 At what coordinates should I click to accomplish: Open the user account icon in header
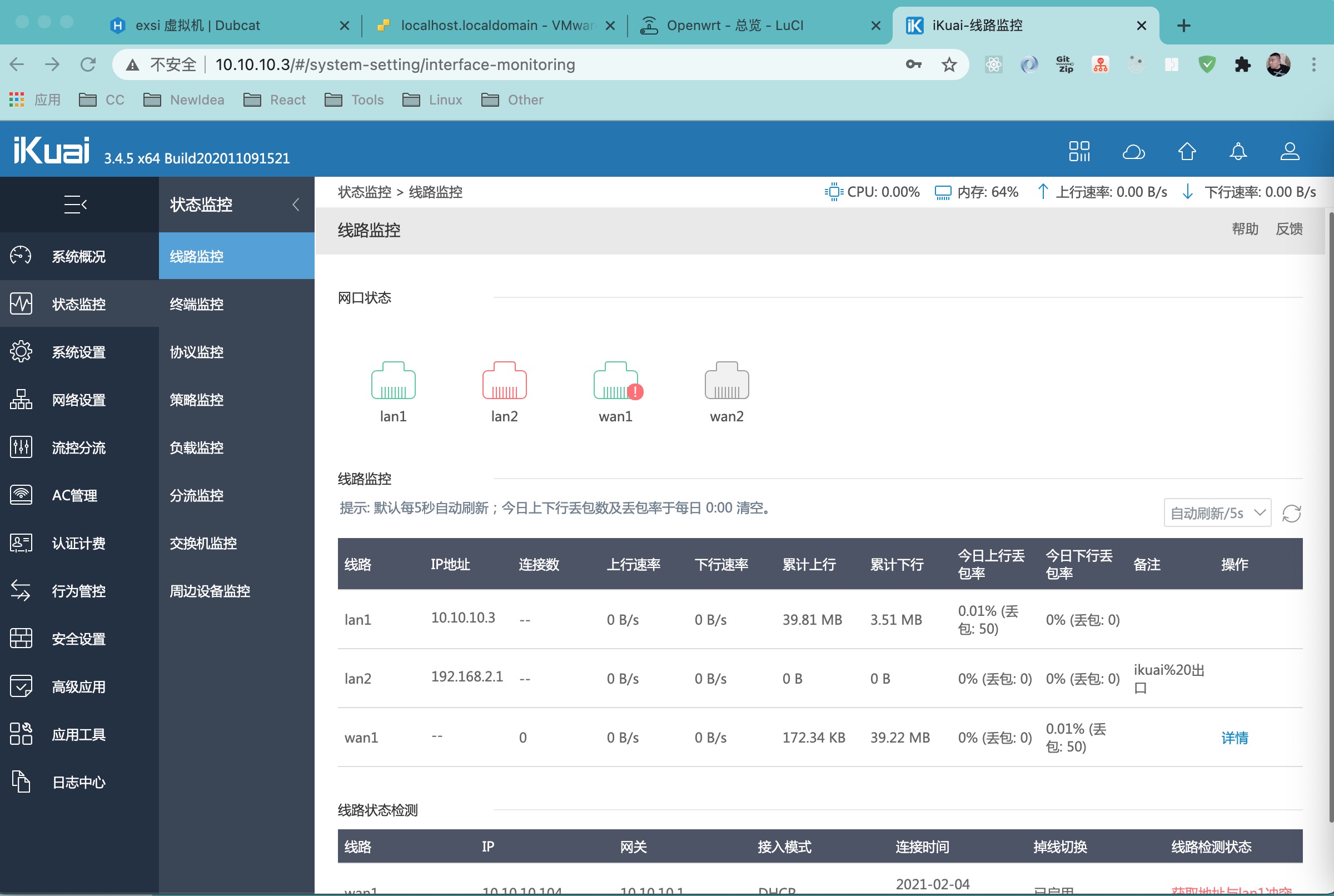tap(1290, 151)
